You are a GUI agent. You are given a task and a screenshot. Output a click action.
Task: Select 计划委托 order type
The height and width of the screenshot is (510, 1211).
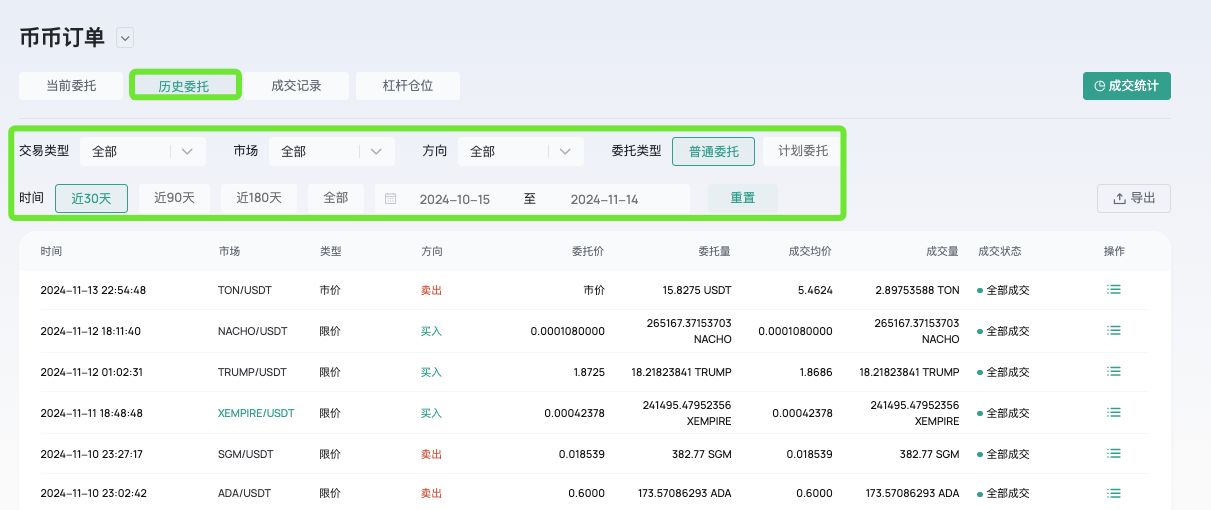[803, 151]
